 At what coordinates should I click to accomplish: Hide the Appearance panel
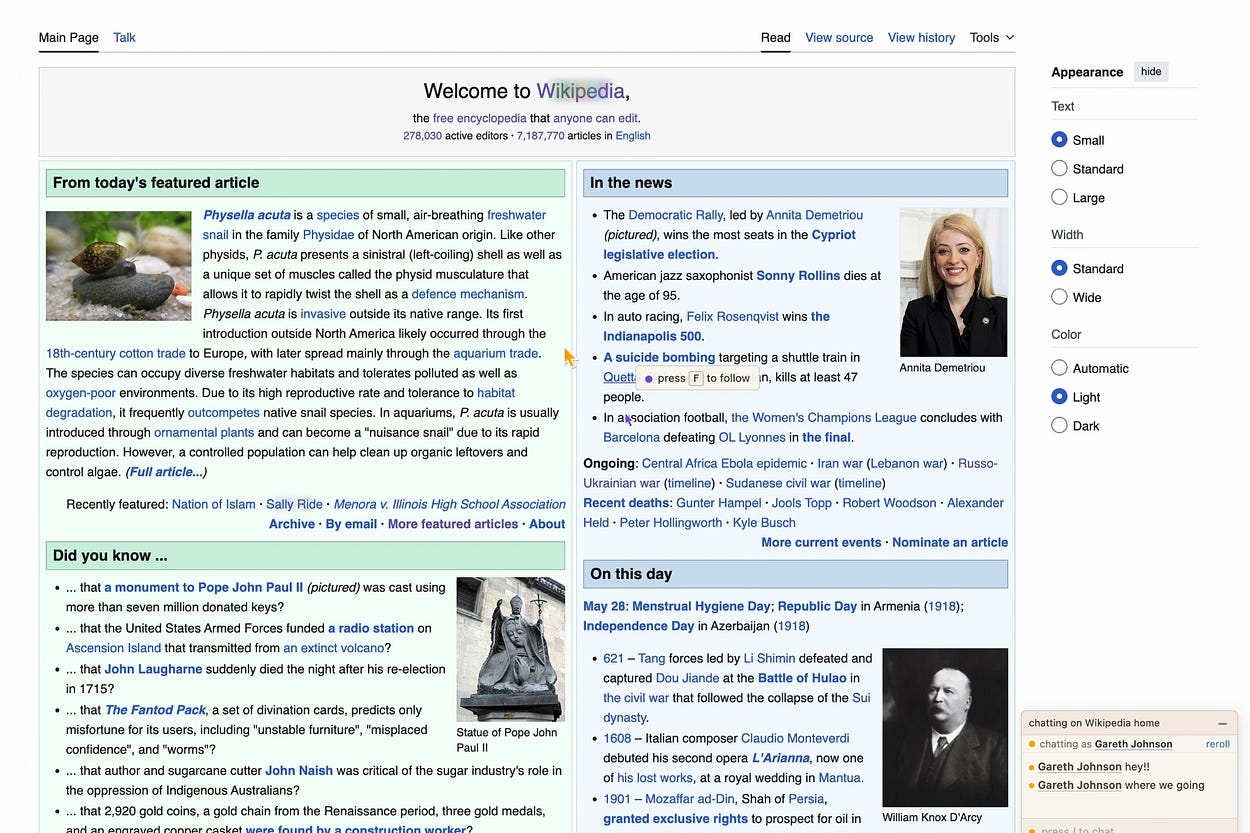click(1151, 71)
